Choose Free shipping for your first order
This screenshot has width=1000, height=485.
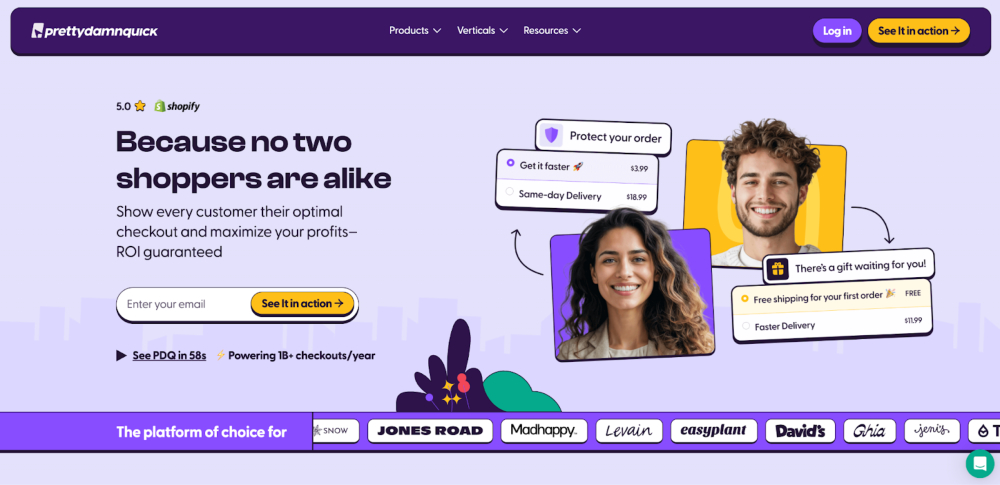[x=831, y=297]
